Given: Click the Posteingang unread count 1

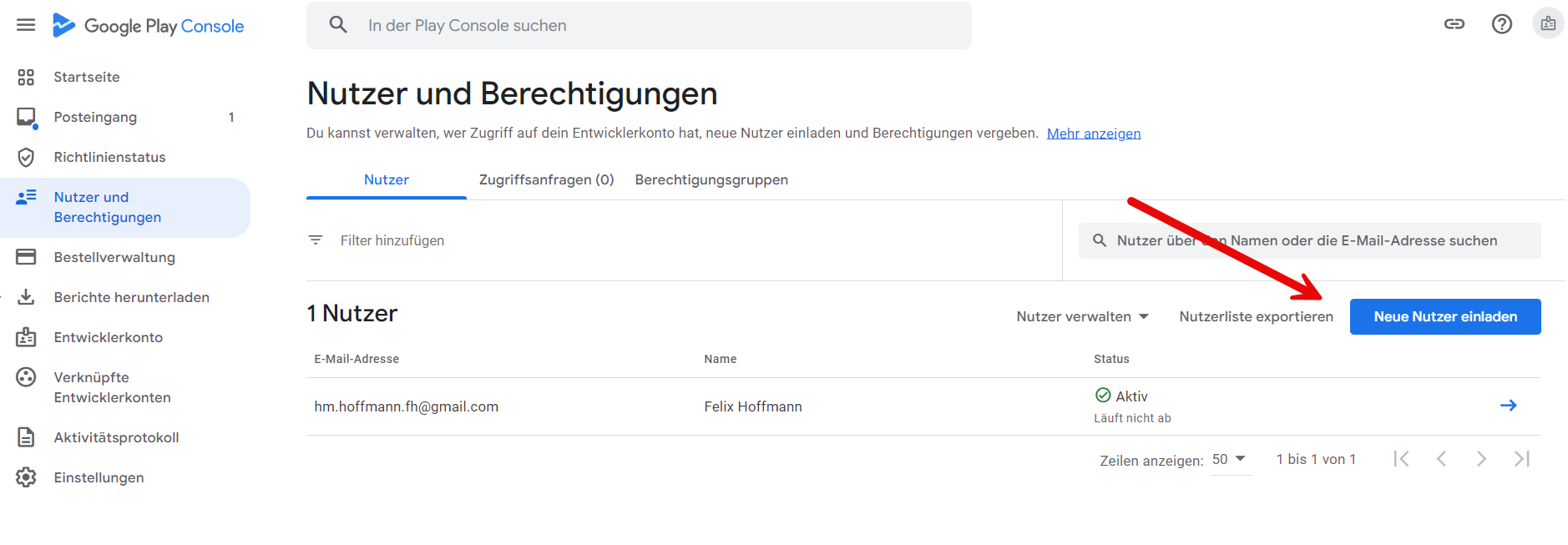Looking at the screenshot, I should 231,118.
